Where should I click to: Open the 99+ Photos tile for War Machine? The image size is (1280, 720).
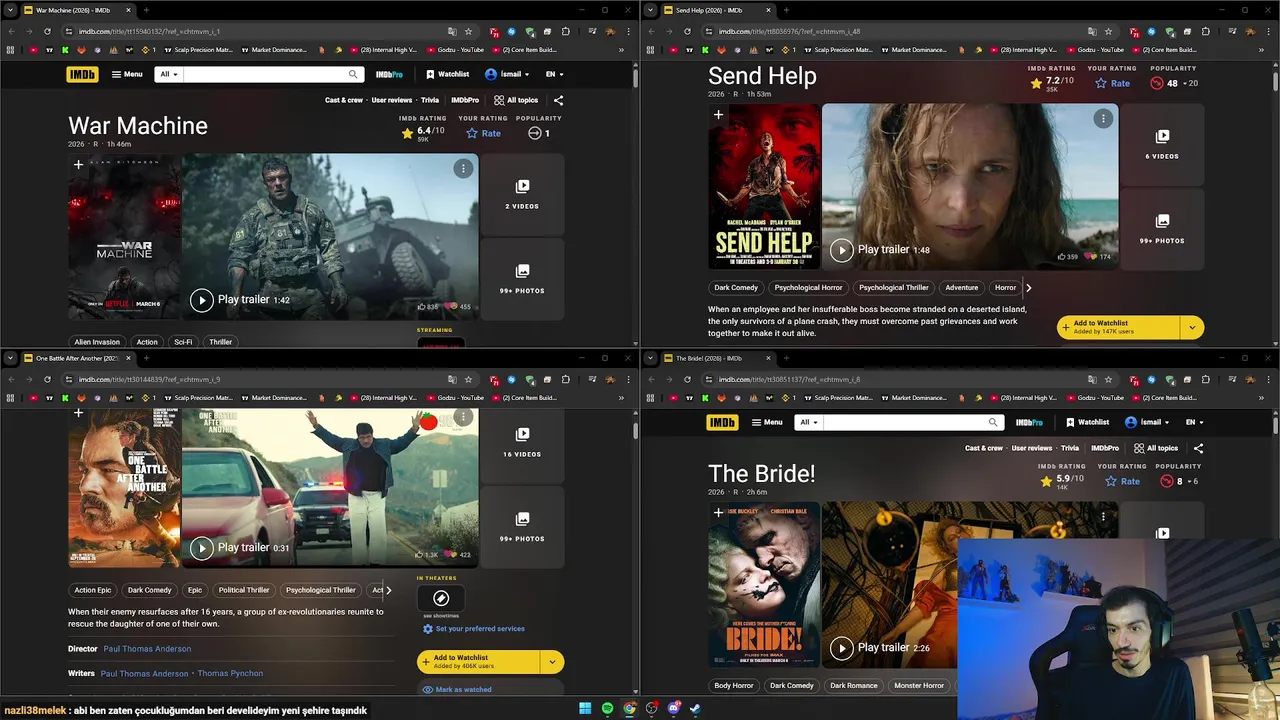point(522,279)
